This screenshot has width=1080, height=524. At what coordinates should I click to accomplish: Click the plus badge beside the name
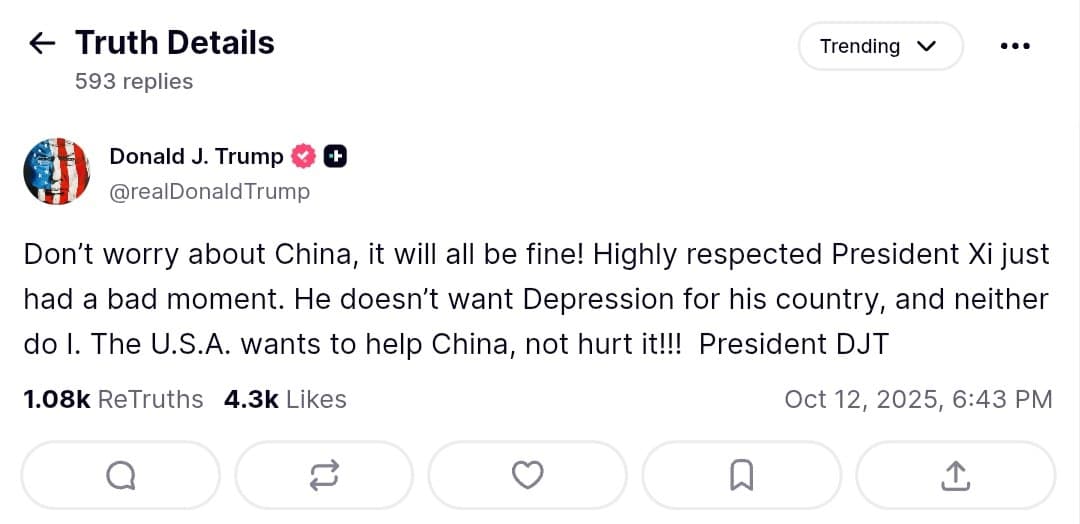point(336,156)
